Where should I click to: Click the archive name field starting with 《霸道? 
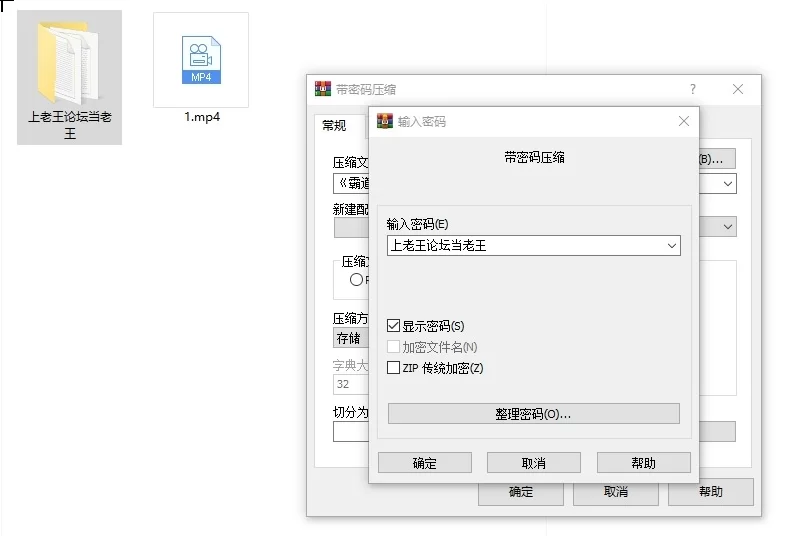pos(351,184)
